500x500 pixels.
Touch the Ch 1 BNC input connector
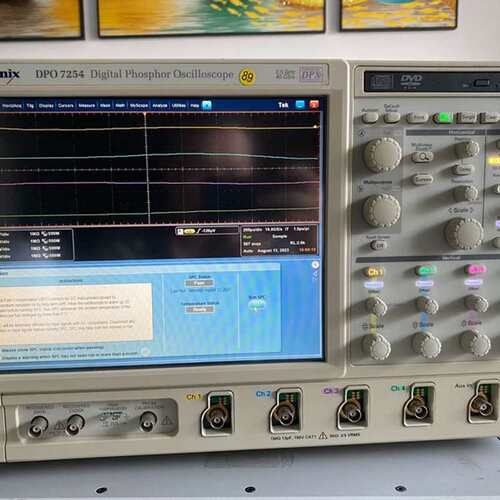[x=217, y=417]
